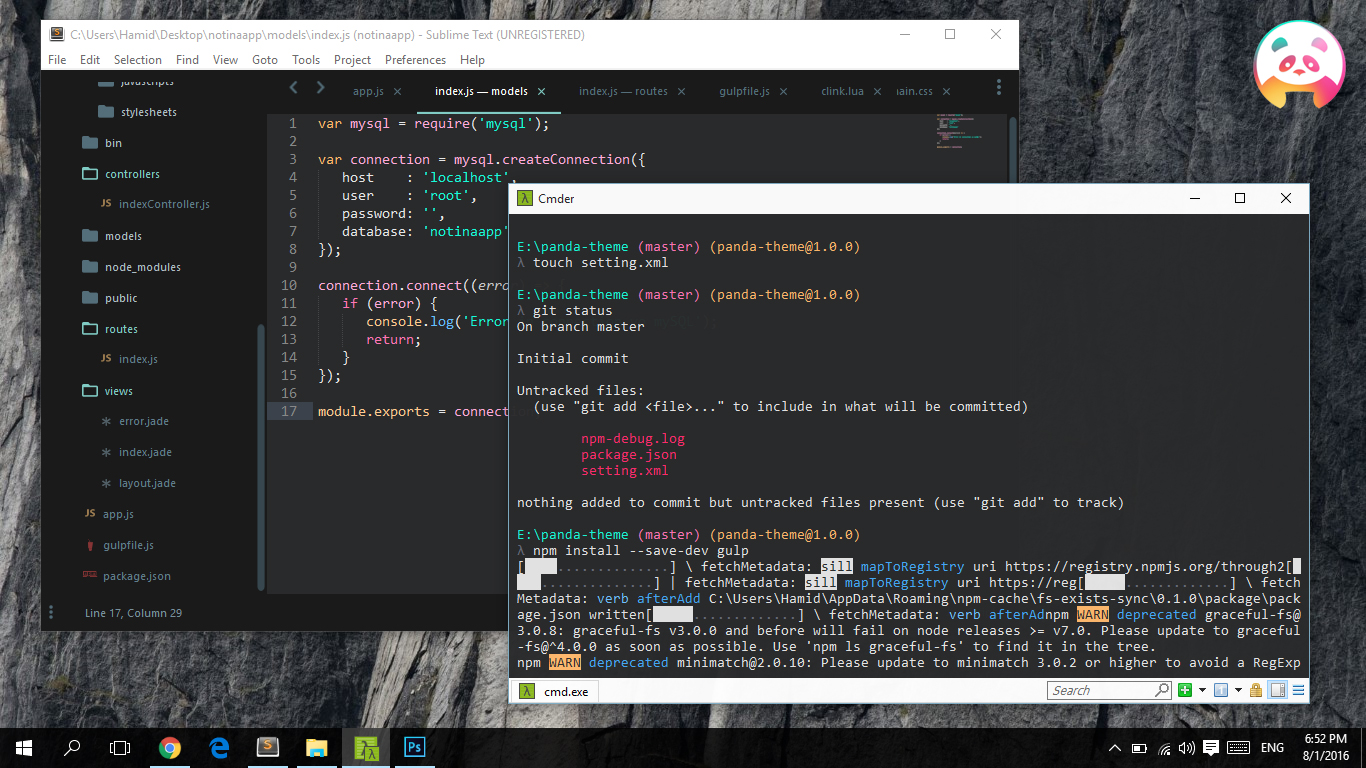Image resolution: width=1366 pixels, height=768 pixels.
Task: Click magnifier icon in Cmder search box
Action: [x=1162, y=690]
